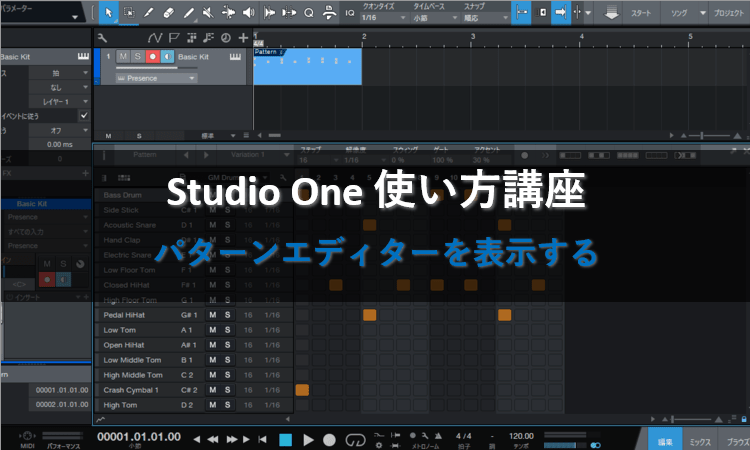Toggle snap button left of event snap icons
Viewport: 750px width, 450px height.
coord(521,13)
